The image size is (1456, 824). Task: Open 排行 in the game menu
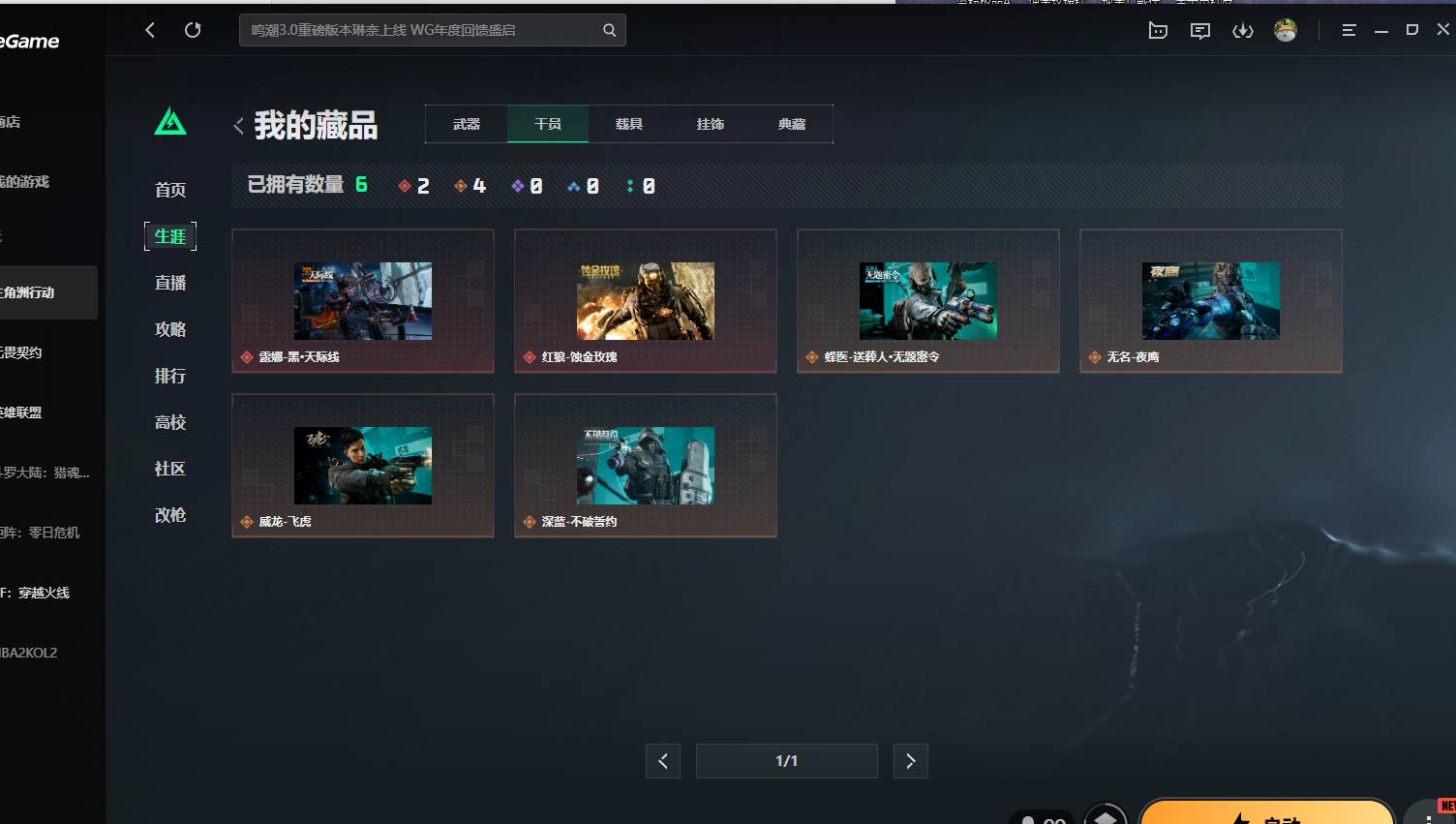(170, 376)
